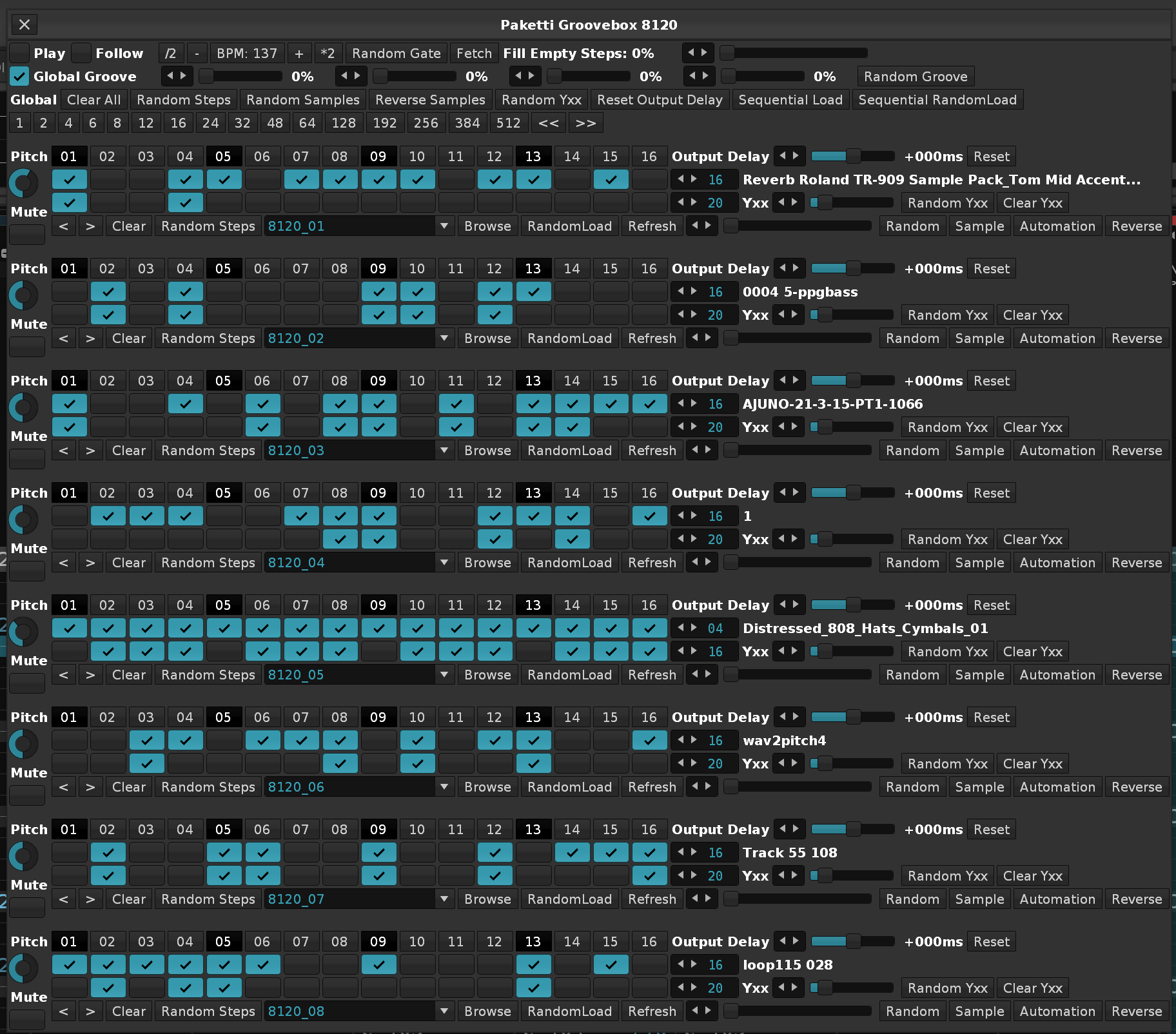Open the 8120_01 instrument dropdown
Viewport: 1176px width, 1034px height.
444,226
